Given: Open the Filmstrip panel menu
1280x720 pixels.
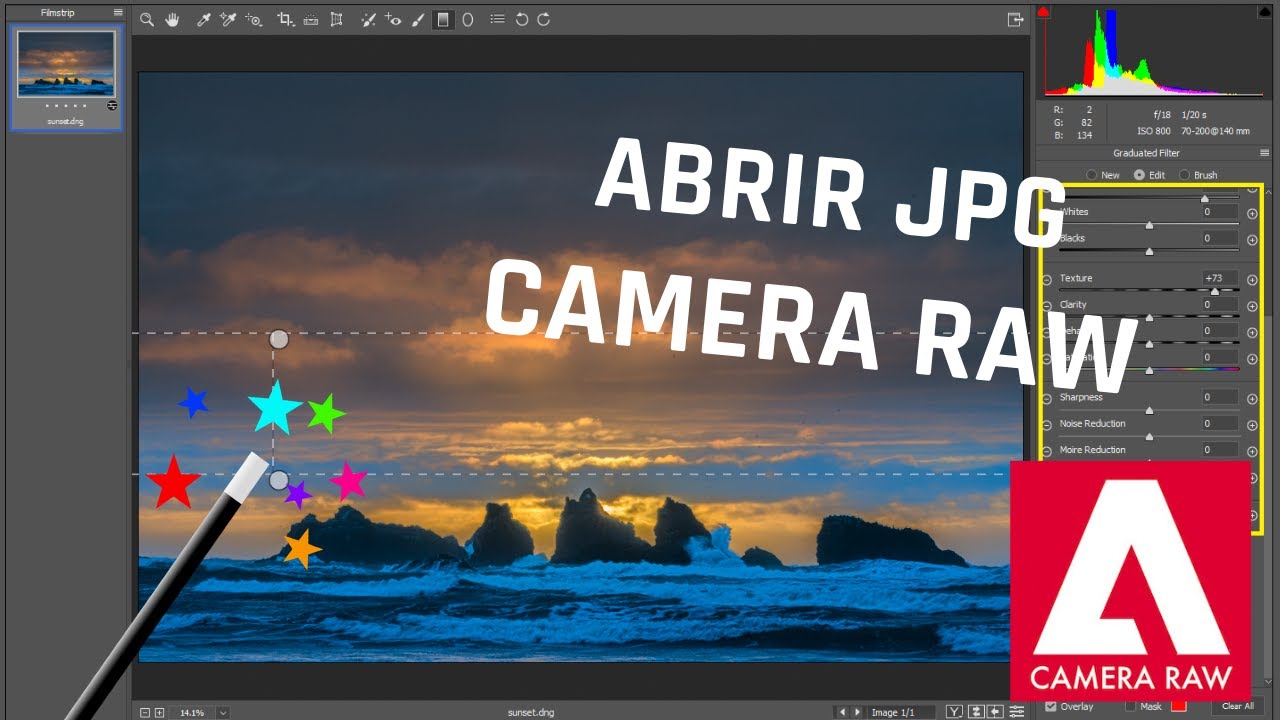Looking at the screenshot, I should tap(118, 13).
